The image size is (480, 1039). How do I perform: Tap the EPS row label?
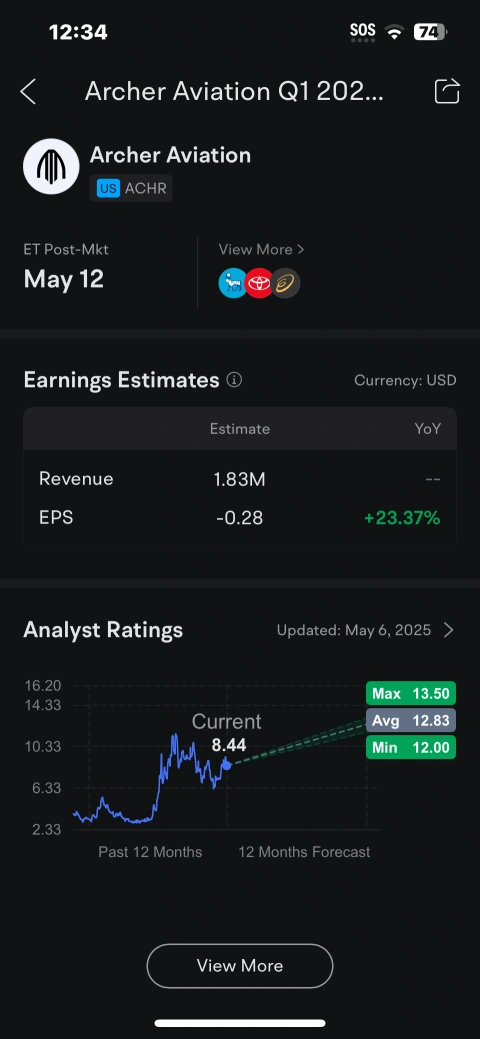pos(56,518)
